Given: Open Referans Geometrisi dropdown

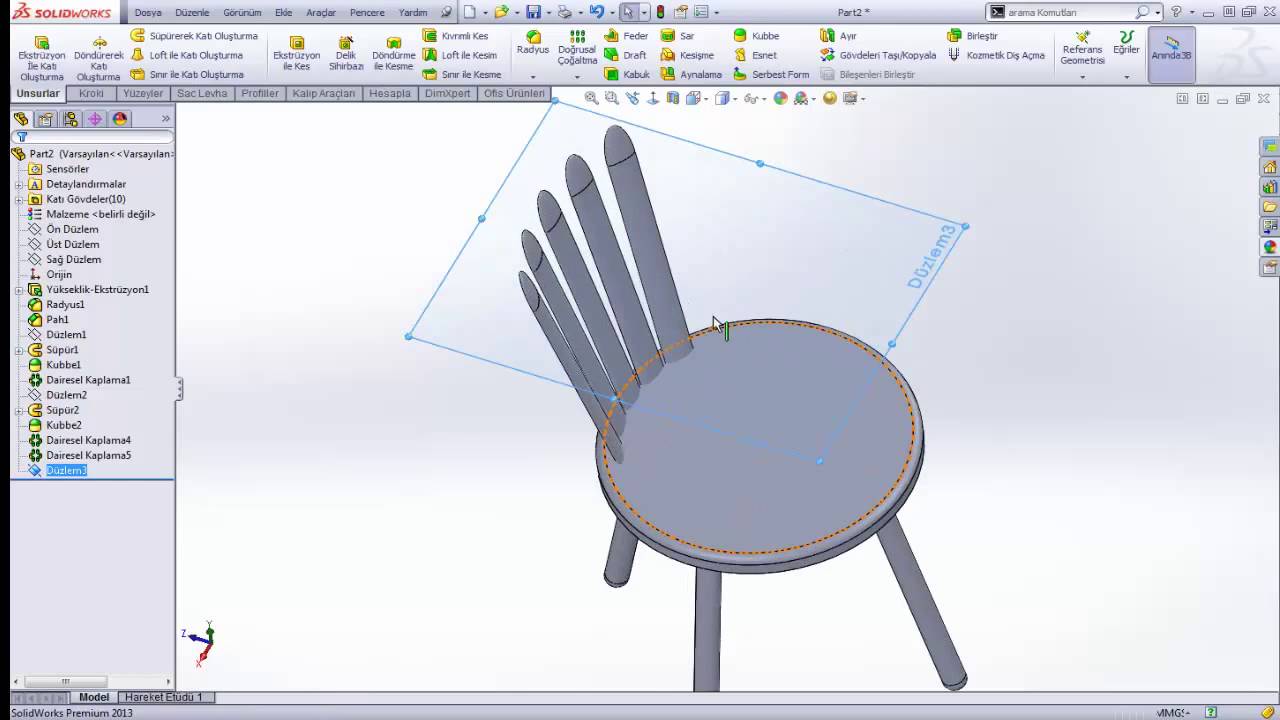Looking at the screenshot, I should [x=1082, y=77].
